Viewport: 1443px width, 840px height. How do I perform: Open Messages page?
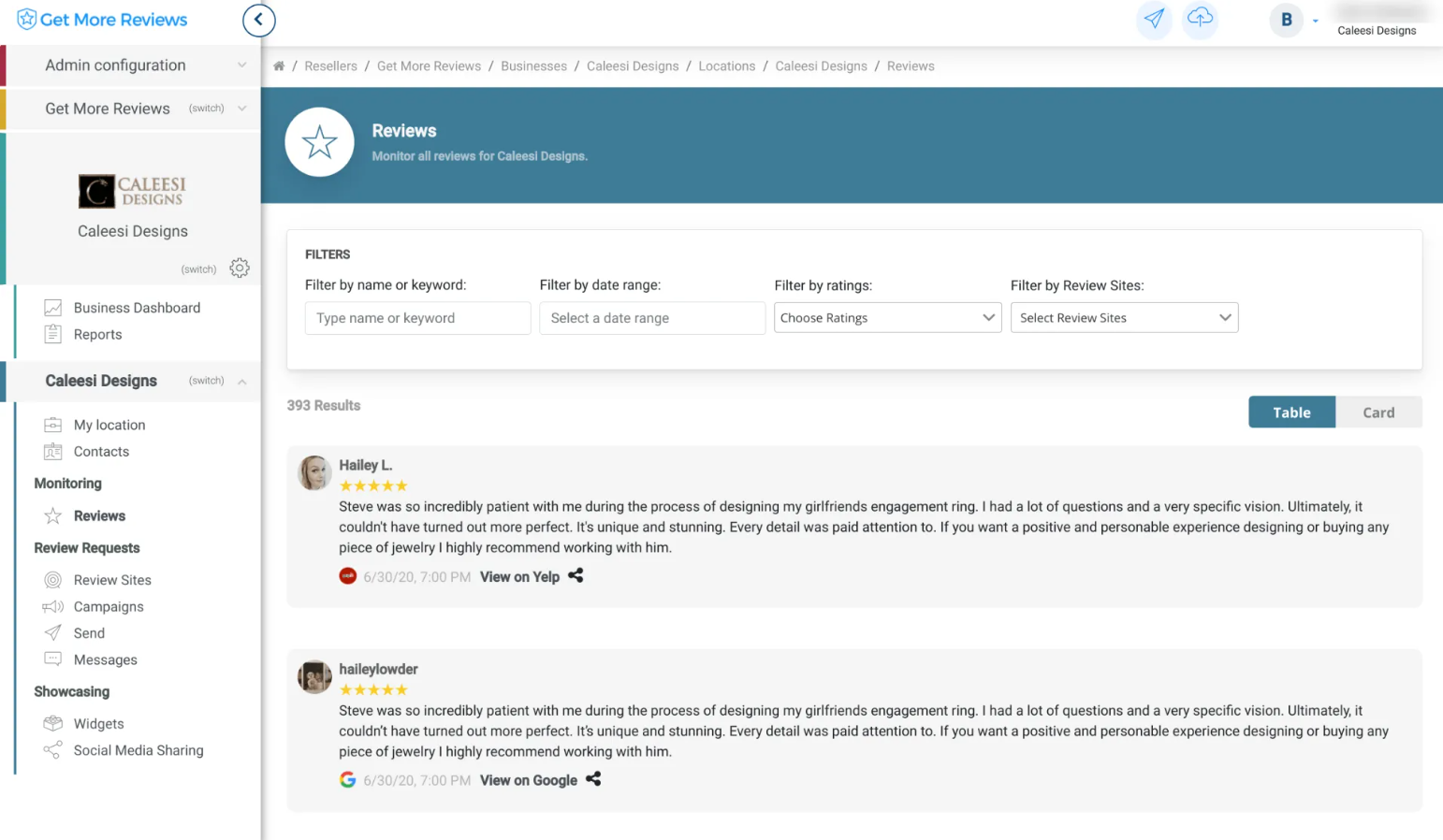tap(106, 660)
